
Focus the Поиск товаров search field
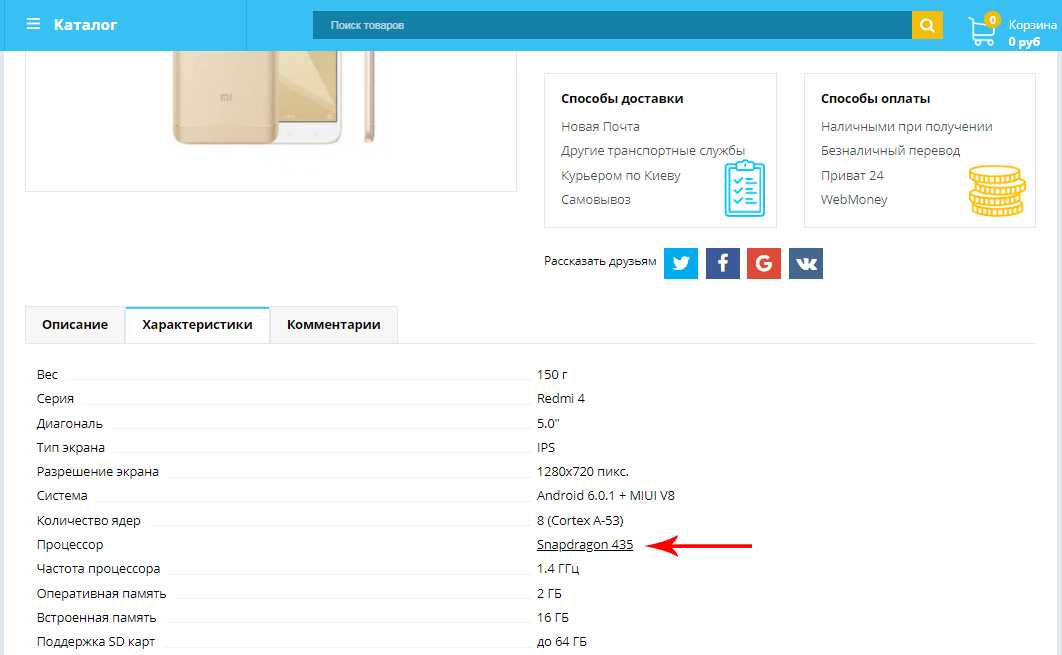611,25
